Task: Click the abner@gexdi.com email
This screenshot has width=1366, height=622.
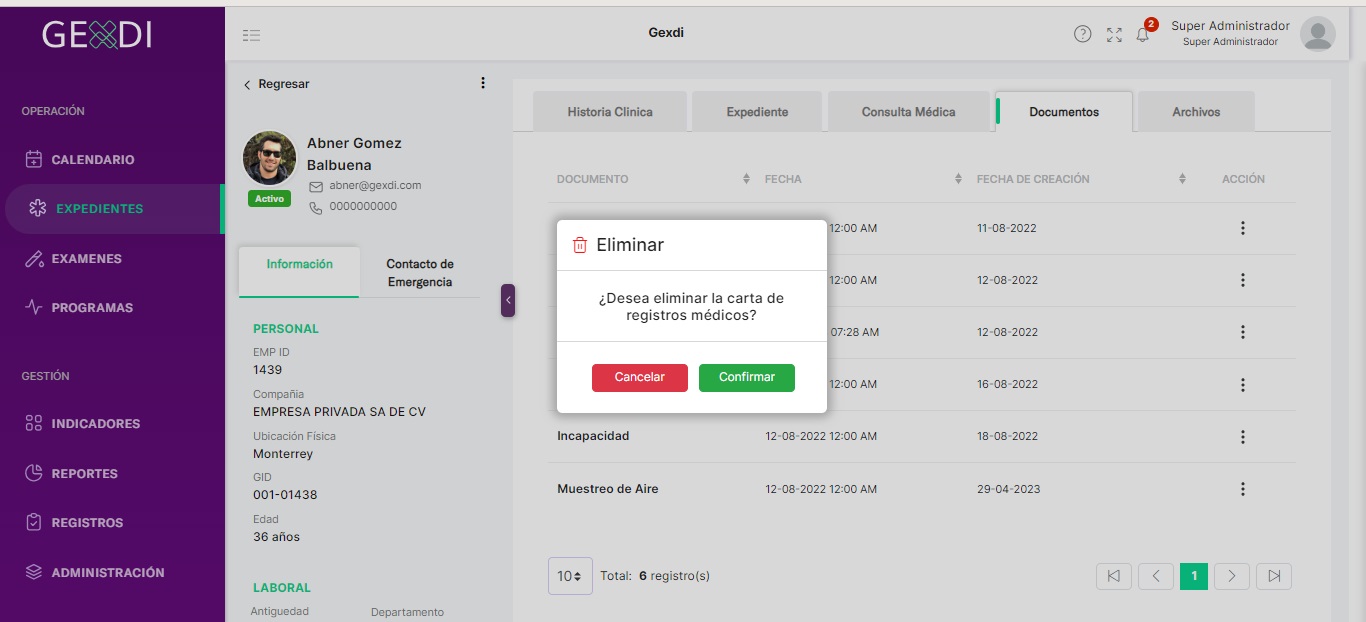Action: click(x=375, y=185)
